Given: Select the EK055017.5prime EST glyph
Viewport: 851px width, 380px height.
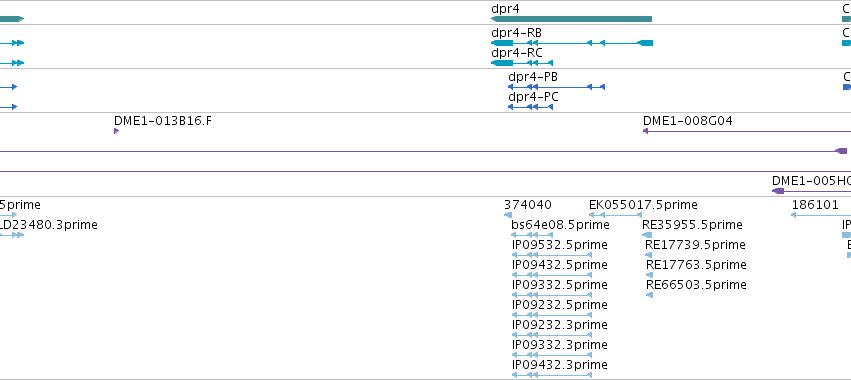Looking at the screenshot, I should pos(615,215).
